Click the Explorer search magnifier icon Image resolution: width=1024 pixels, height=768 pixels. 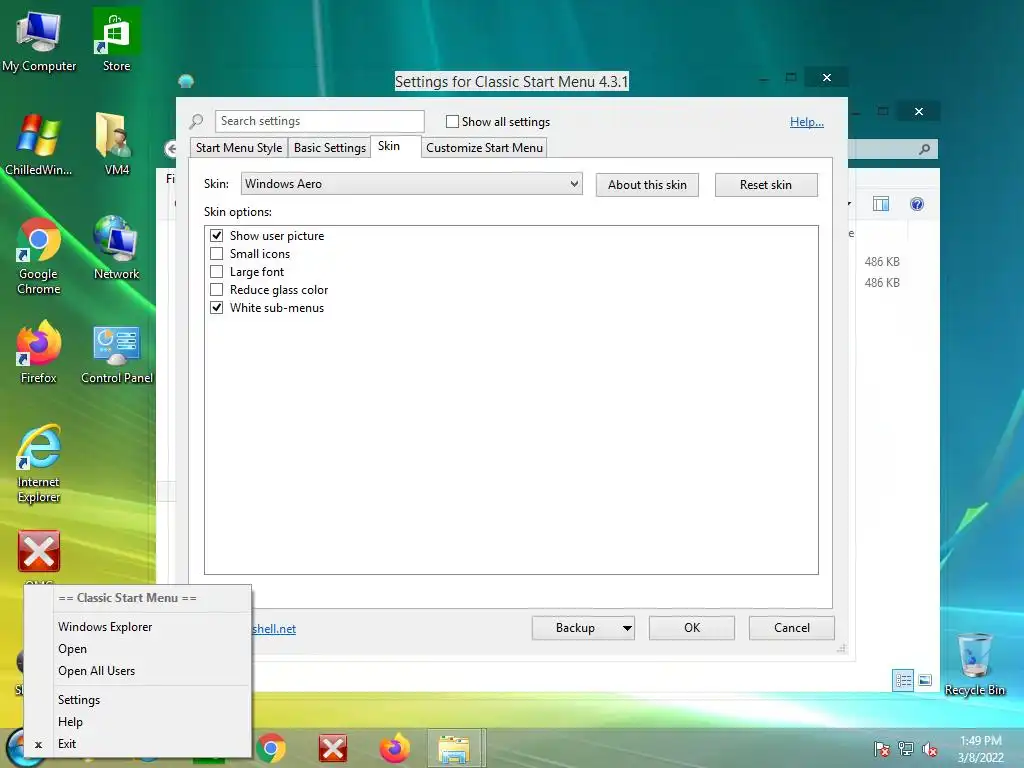click(x=924, y=150)
